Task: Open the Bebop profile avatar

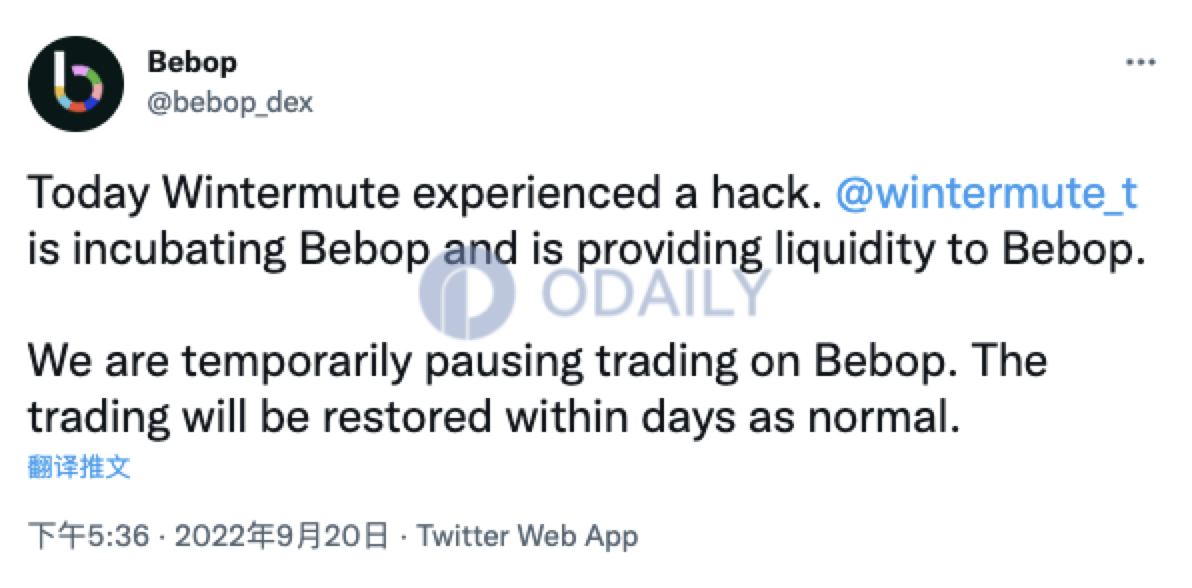Action: point(75,84)
